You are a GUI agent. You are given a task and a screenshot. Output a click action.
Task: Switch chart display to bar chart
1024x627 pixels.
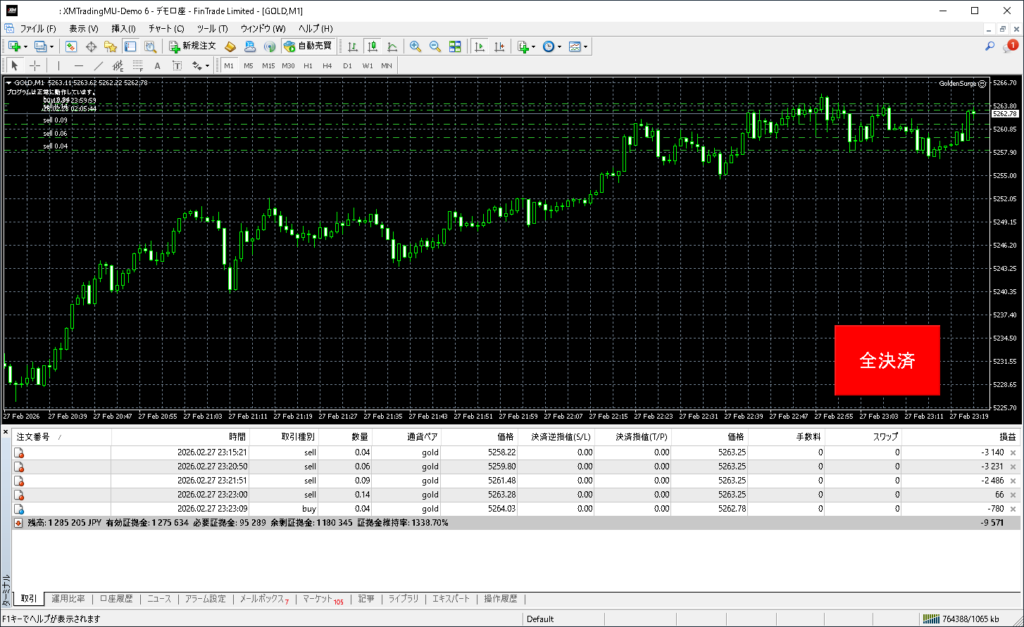click(x=352, y=46)
